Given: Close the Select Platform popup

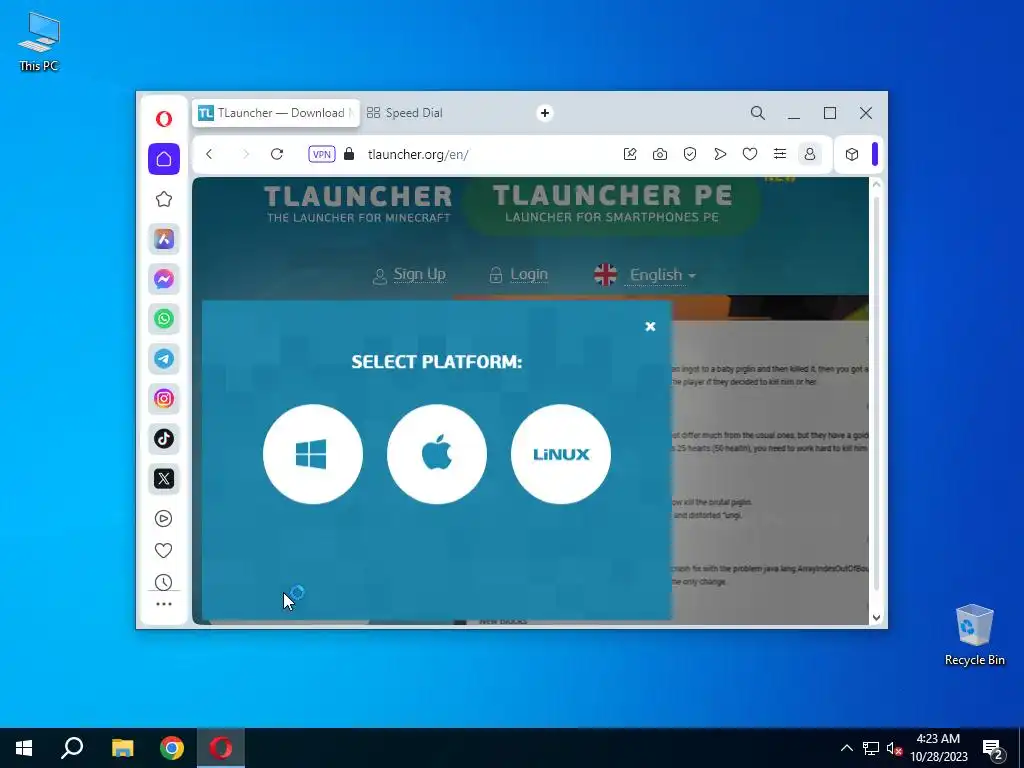Looking at the screenshot, I should coord(650,327).
